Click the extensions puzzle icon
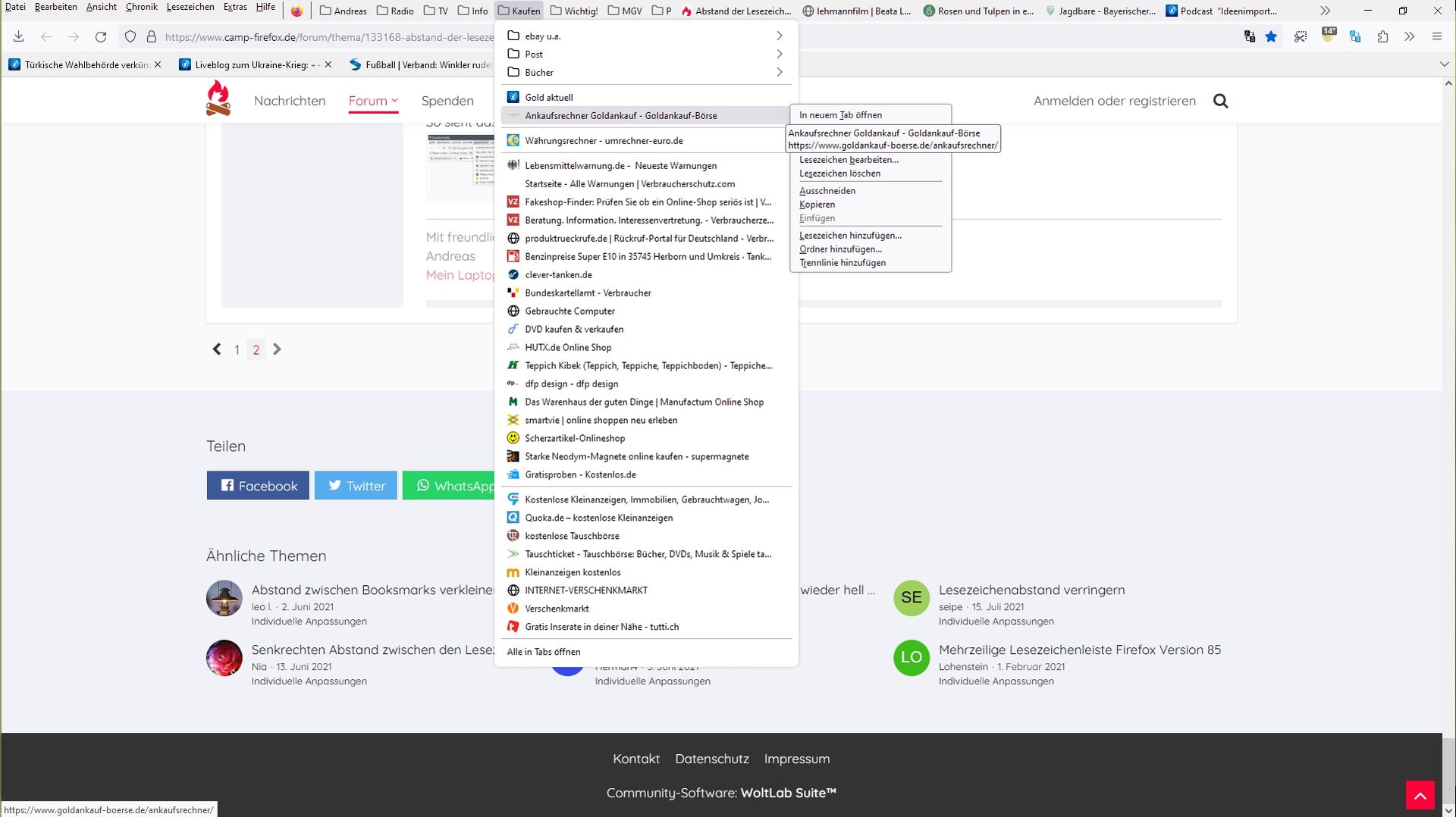This screenshot has width=1456, height=817. (x=1382, y=36)
